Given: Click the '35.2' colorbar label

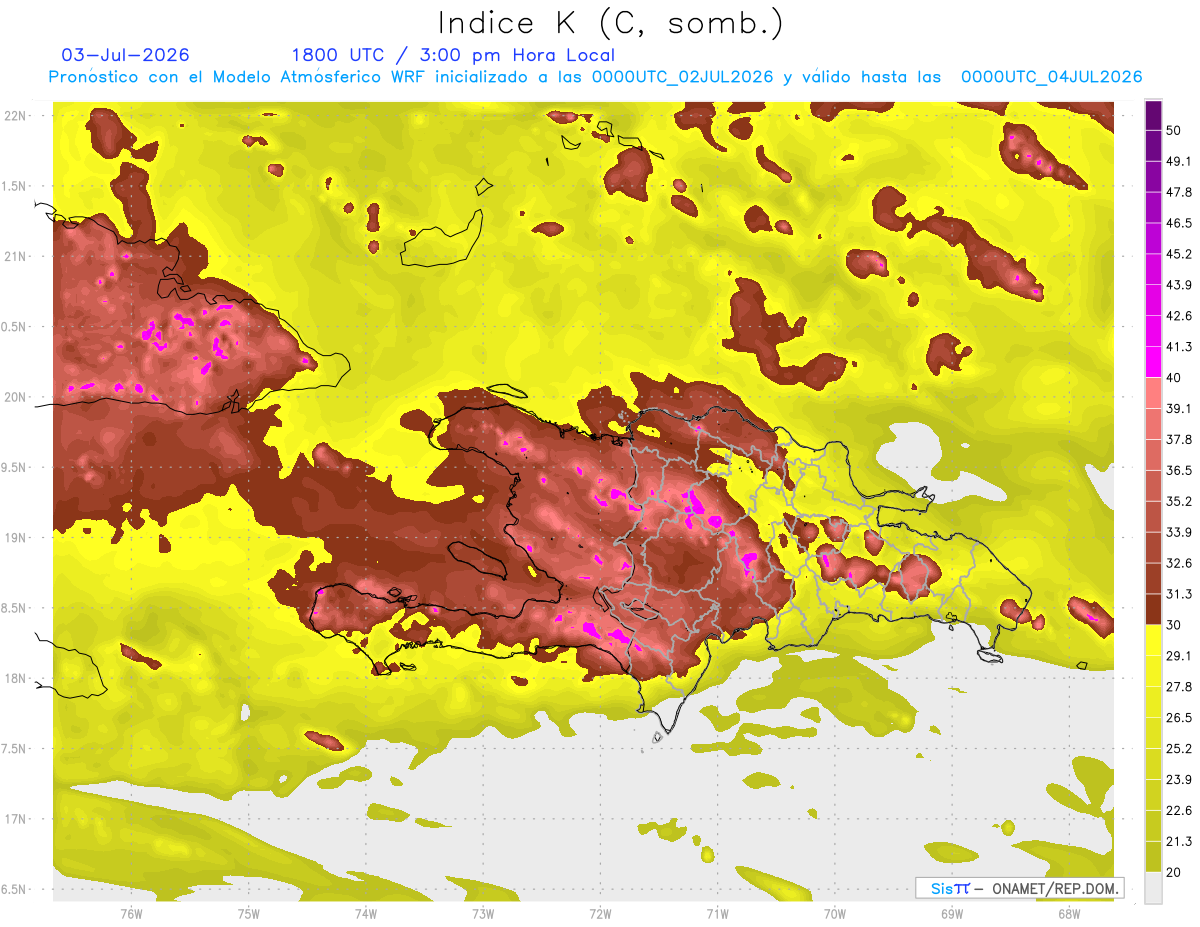Looking at the screenshot, I should click(x=1179, y=501).
